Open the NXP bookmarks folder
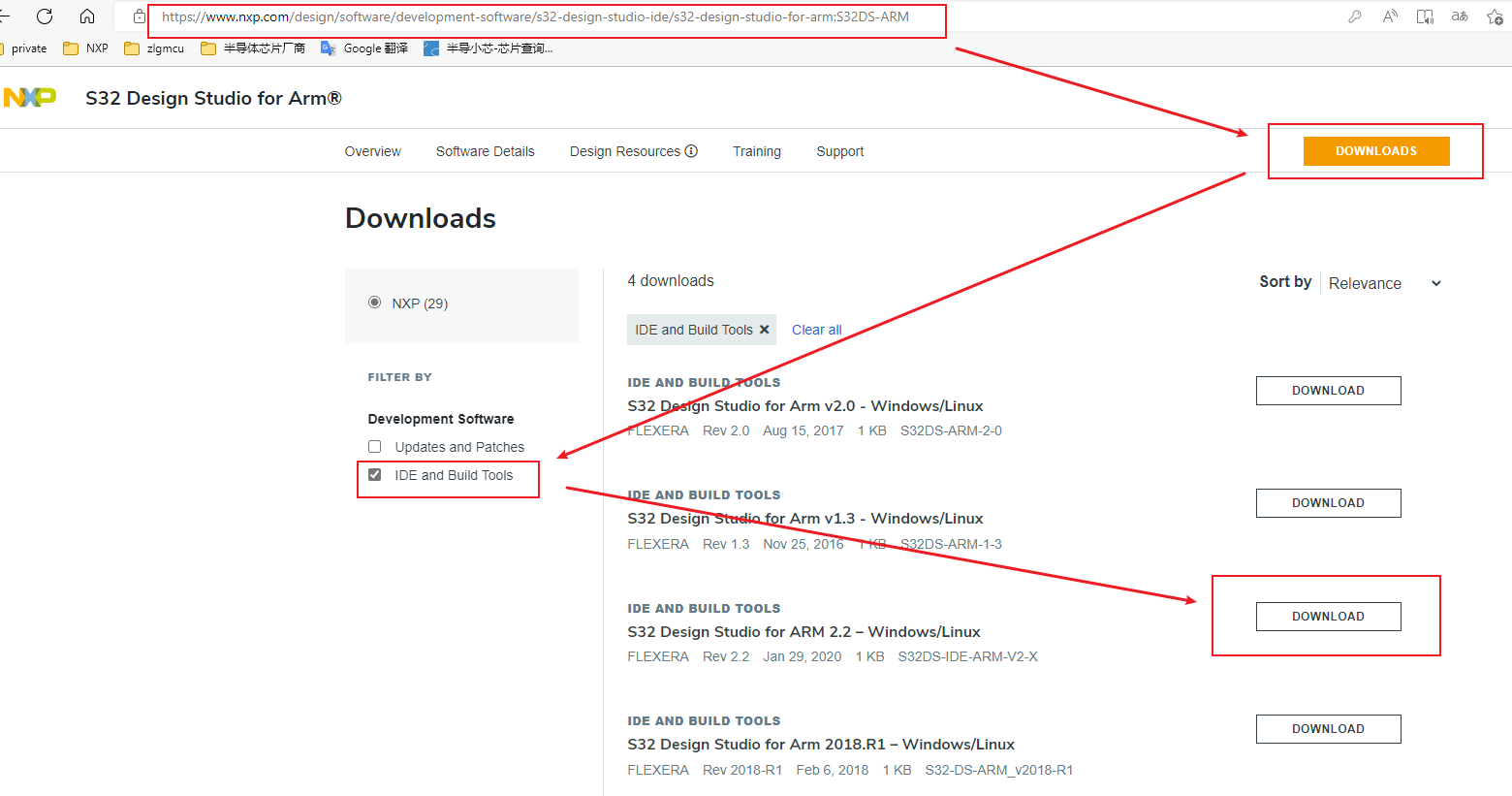Screen dimensions: 1512x796 tap(85, 48)
